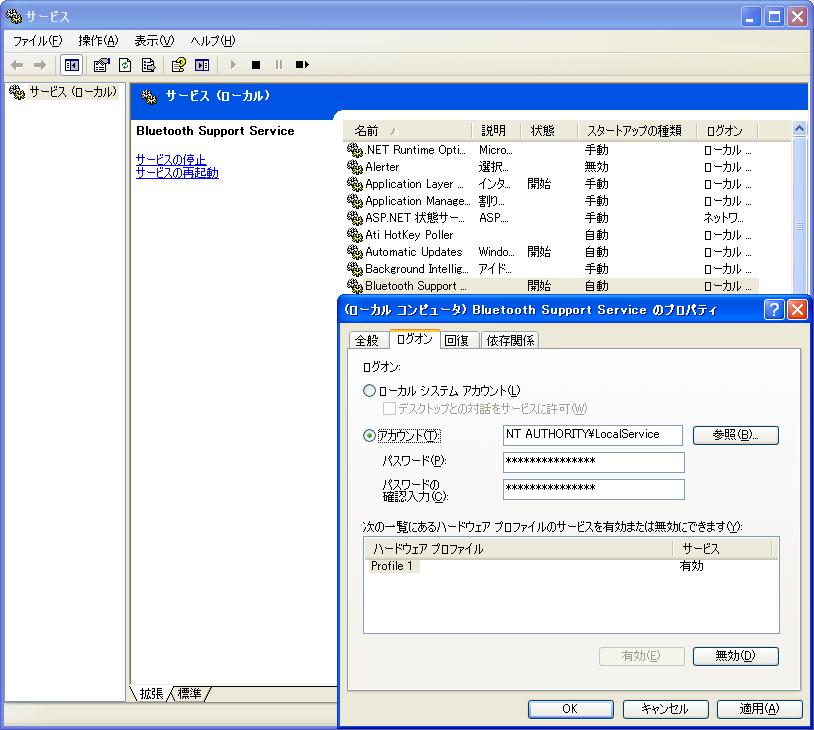814x730 pixels.
Task: Select the Automatic Updates service name
Action: [x=414, y=252]
